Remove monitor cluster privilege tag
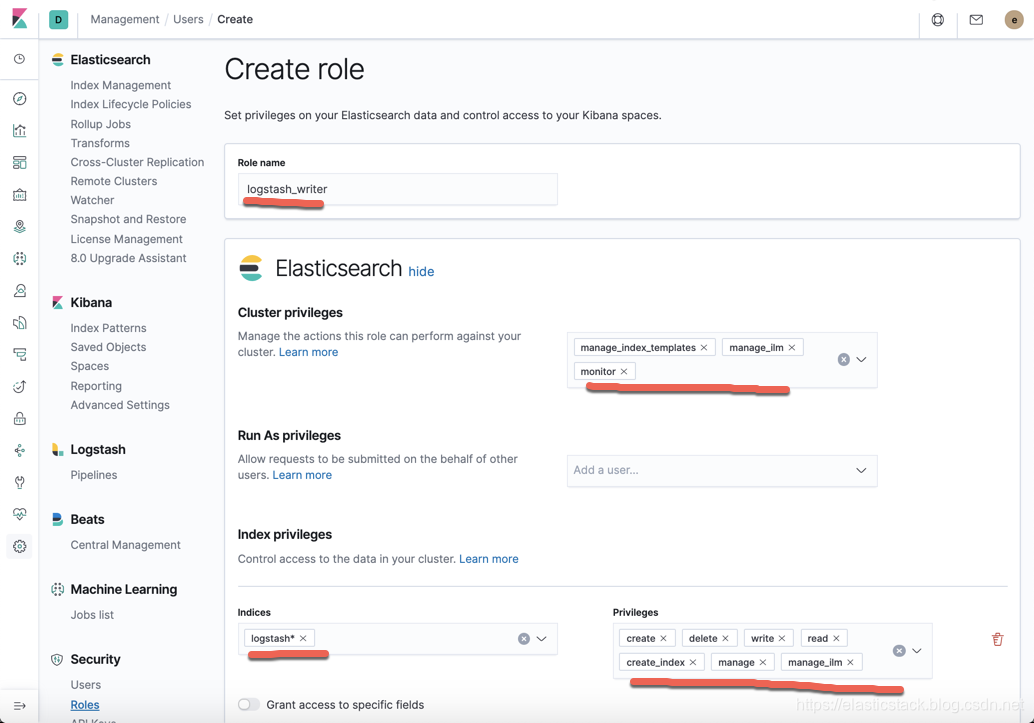The image size is (1034, 723). [624, 371]
